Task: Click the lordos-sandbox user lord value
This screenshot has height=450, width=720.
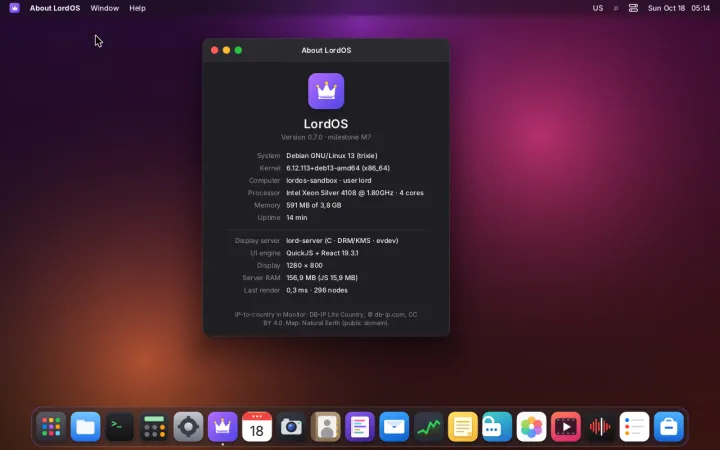Action: (x=329, y=180)
